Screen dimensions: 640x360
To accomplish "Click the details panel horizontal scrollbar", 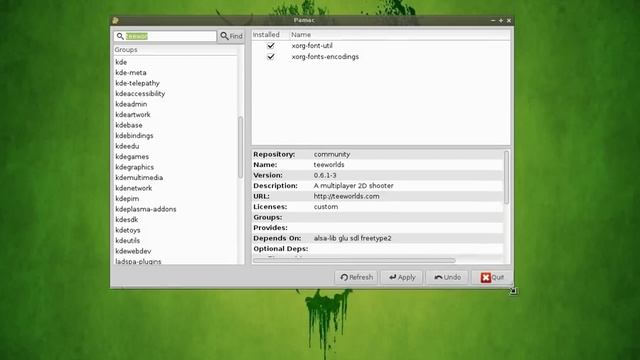I will point(354,260).
